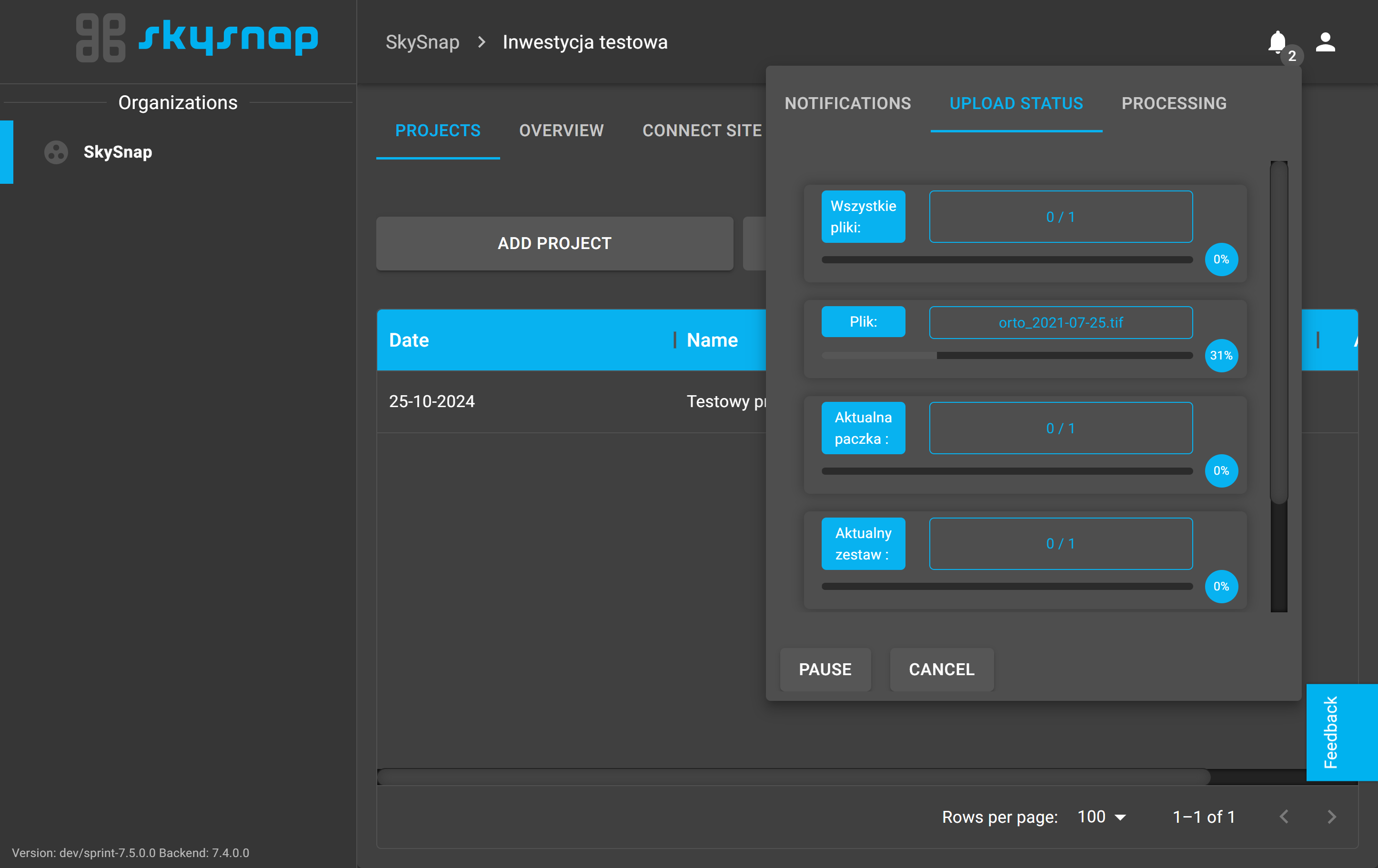
Task: Click the Organizations heading
Action: pos(178,102)
